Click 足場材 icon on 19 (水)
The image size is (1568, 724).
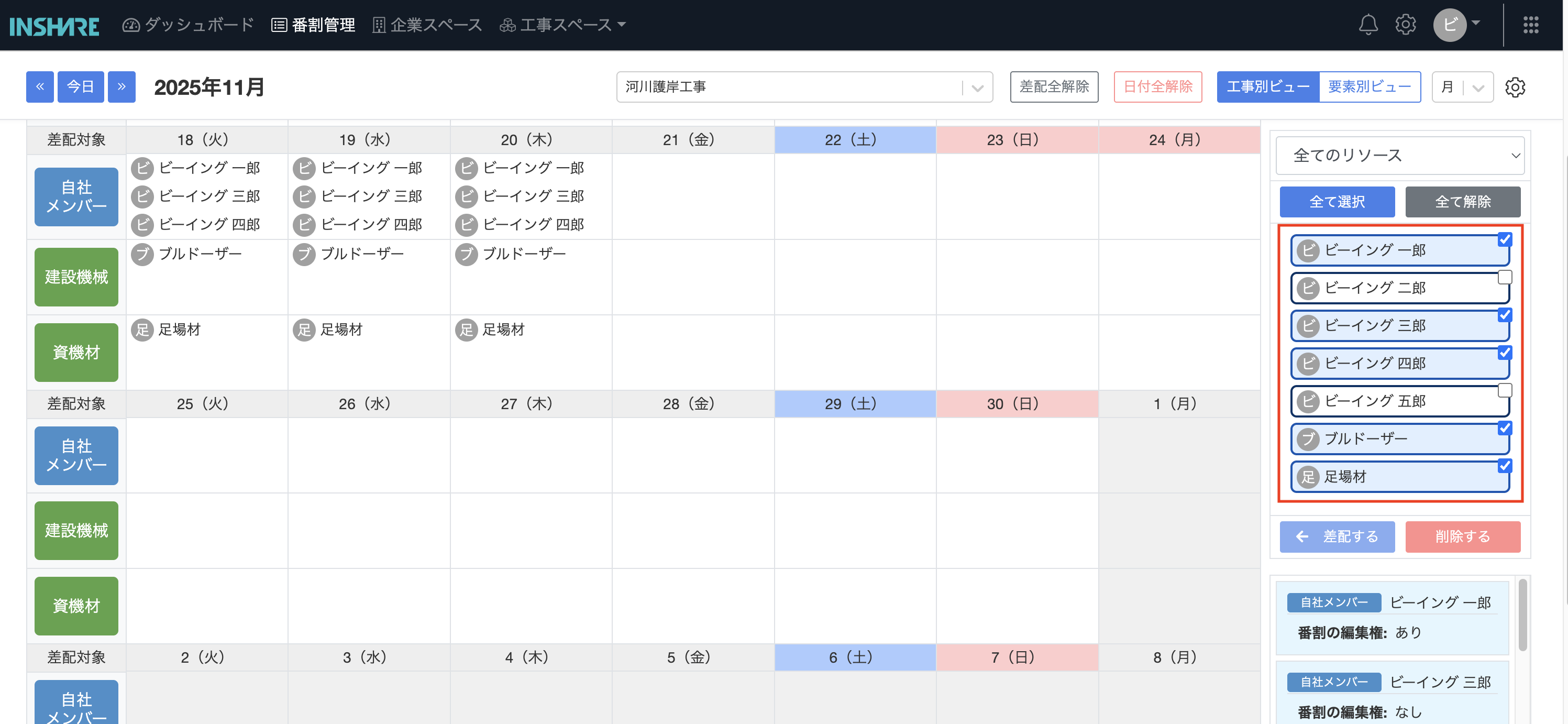click(x=304, y=330)
